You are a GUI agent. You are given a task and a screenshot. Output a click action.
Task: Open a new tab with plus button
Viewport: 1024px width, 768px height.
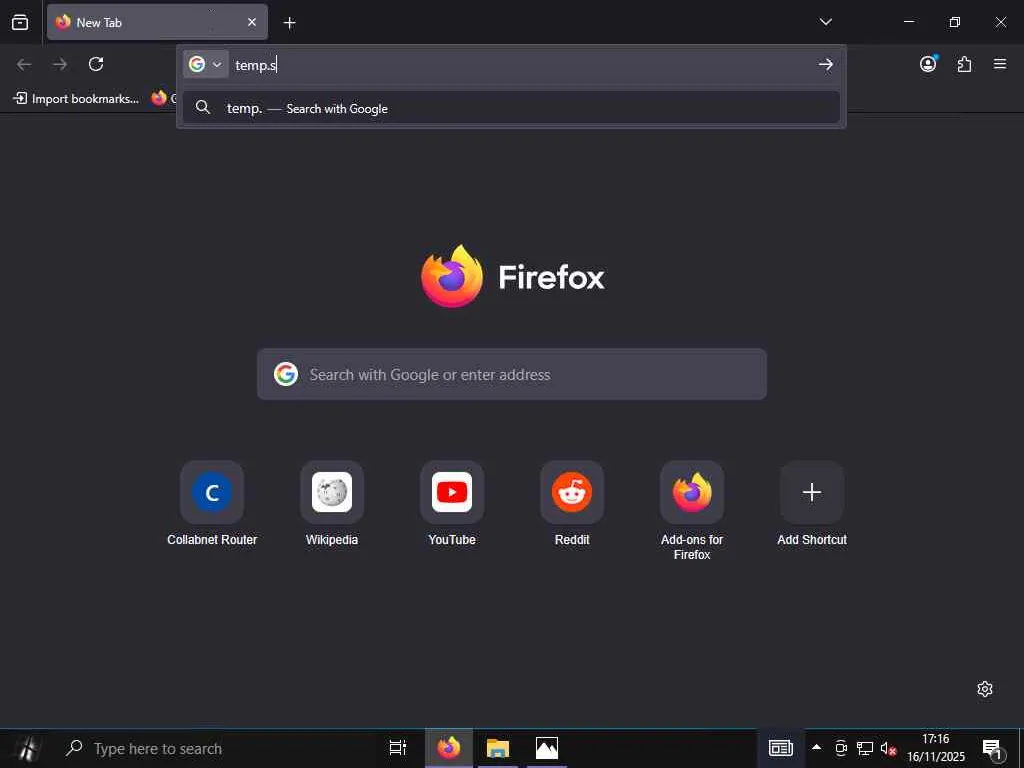click(289, 23)
